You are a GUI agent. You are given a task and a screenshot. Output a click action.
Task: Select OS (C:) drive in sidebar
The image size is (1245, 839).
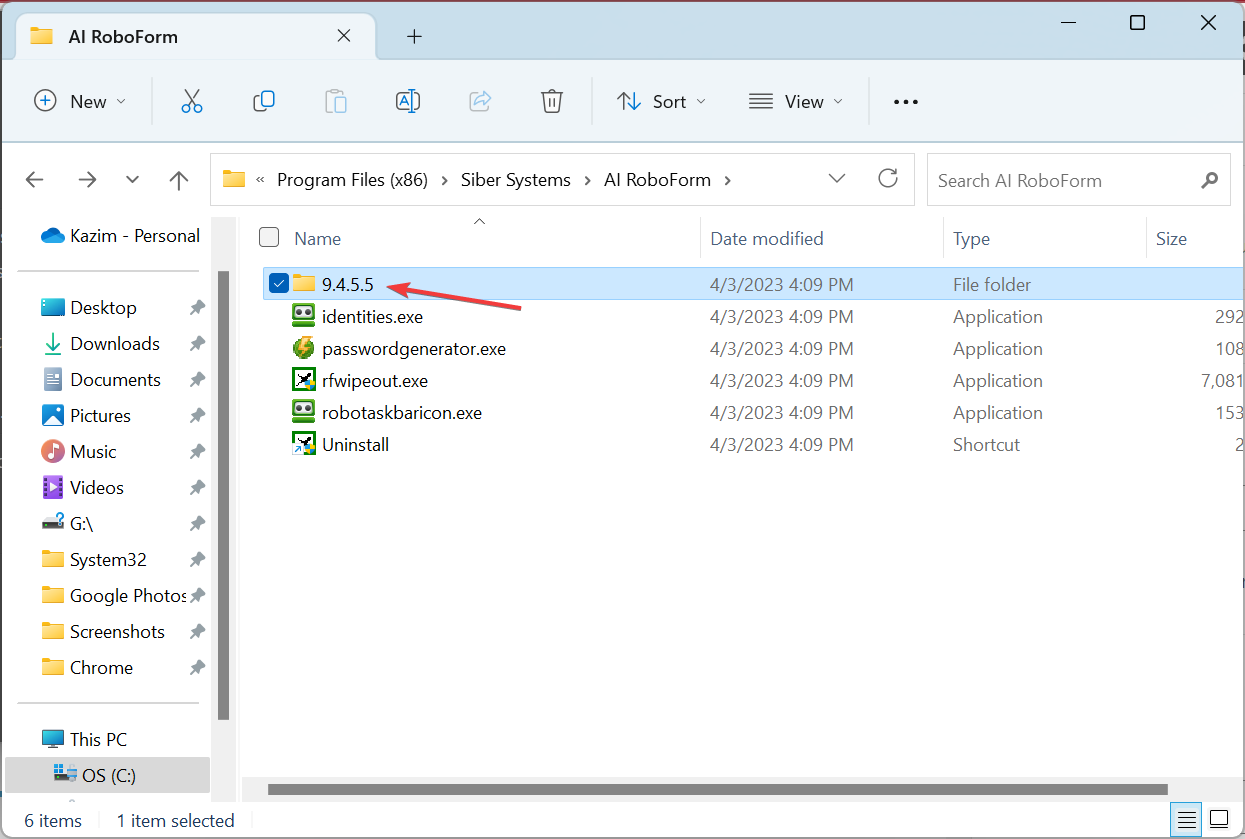108,775
